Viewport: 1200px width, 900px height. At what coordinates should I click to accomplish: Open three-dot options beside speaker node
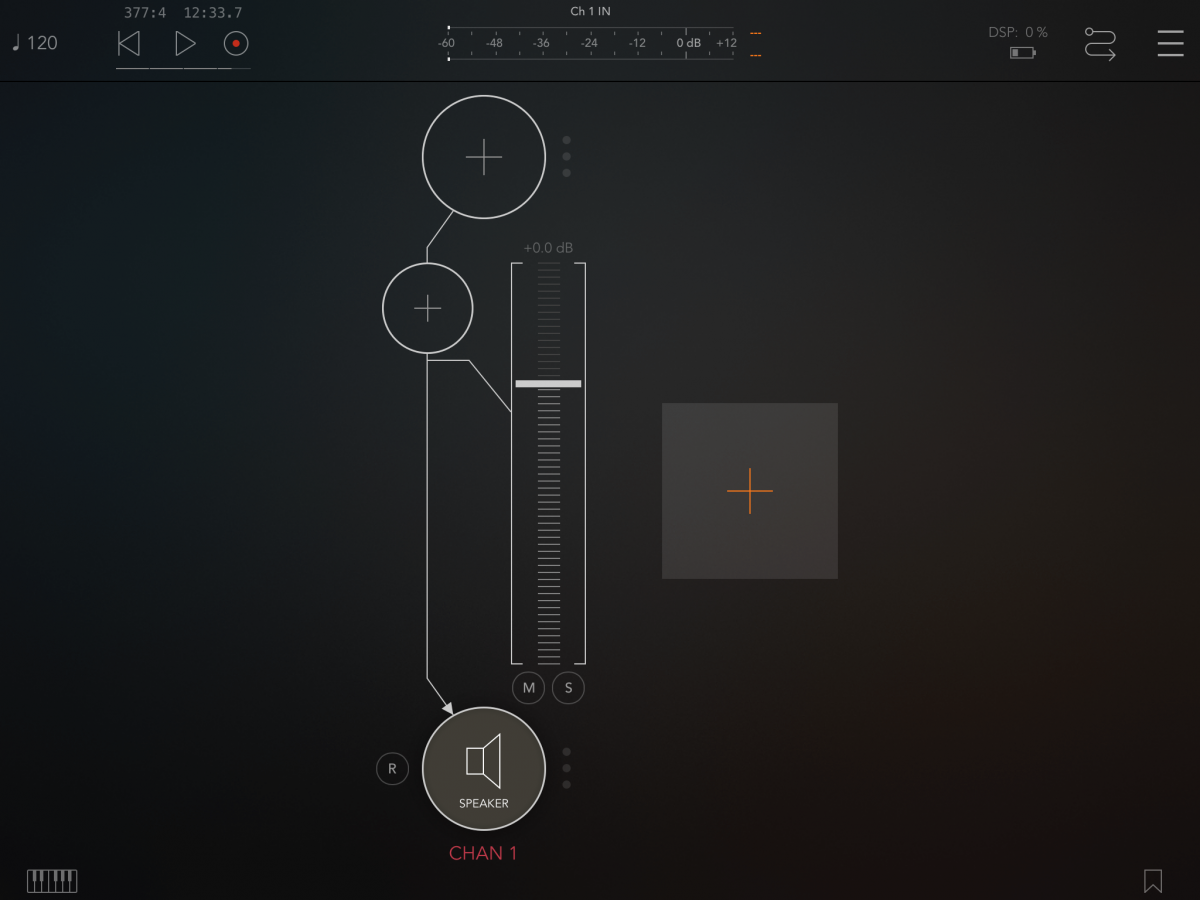567,768
